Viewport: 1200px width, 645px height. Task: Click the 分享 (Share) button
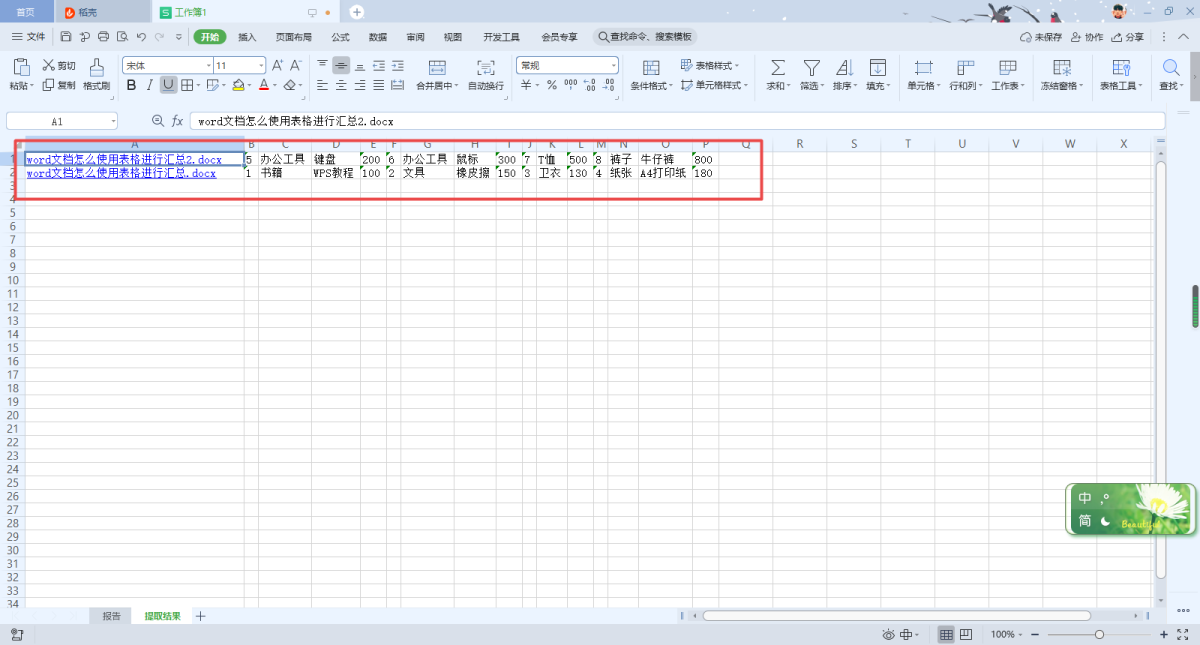(x=1128, y=37)
